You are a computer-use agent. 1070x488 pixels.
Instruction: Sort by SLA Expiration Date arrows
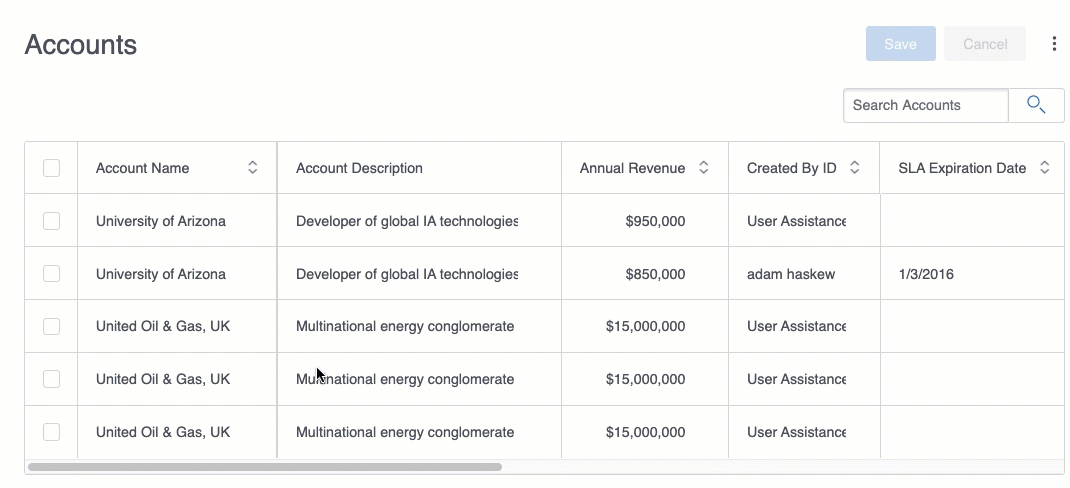pyautogui.click(x=1045, y=168)
